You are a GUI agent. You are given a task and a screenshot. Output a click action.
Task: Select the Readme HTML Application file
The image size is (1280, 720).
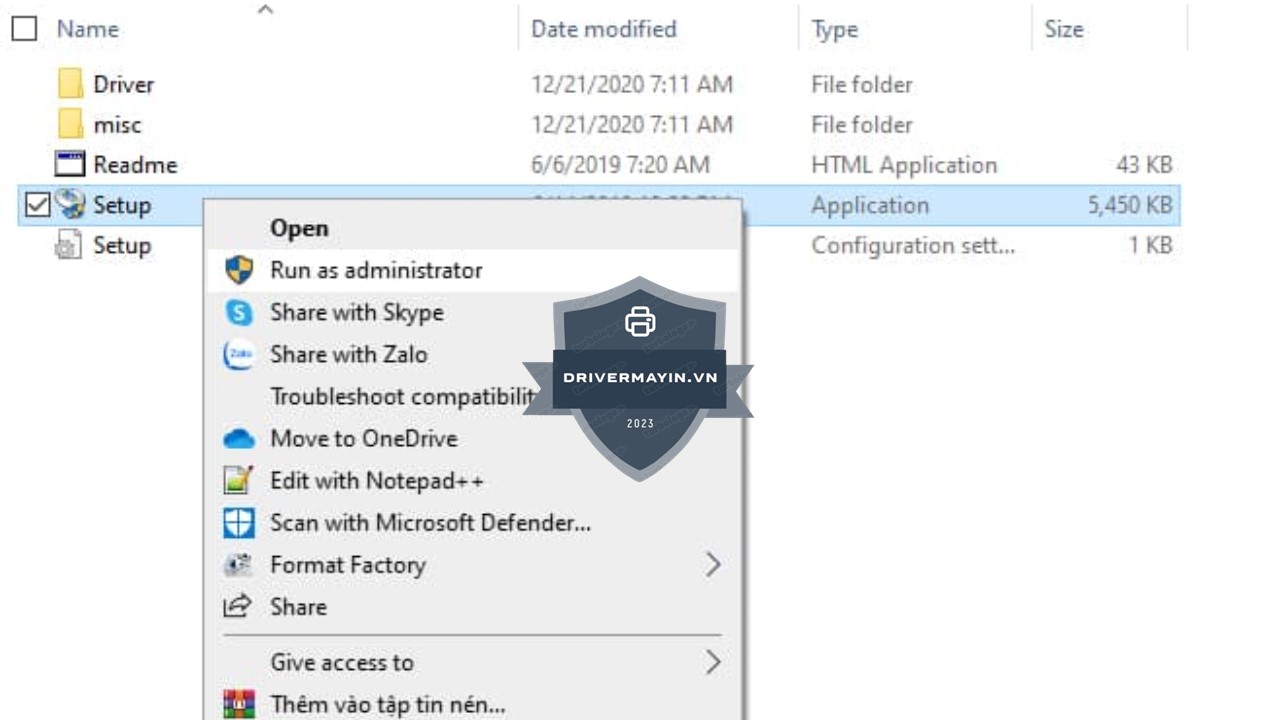click(x=134, y=165)
